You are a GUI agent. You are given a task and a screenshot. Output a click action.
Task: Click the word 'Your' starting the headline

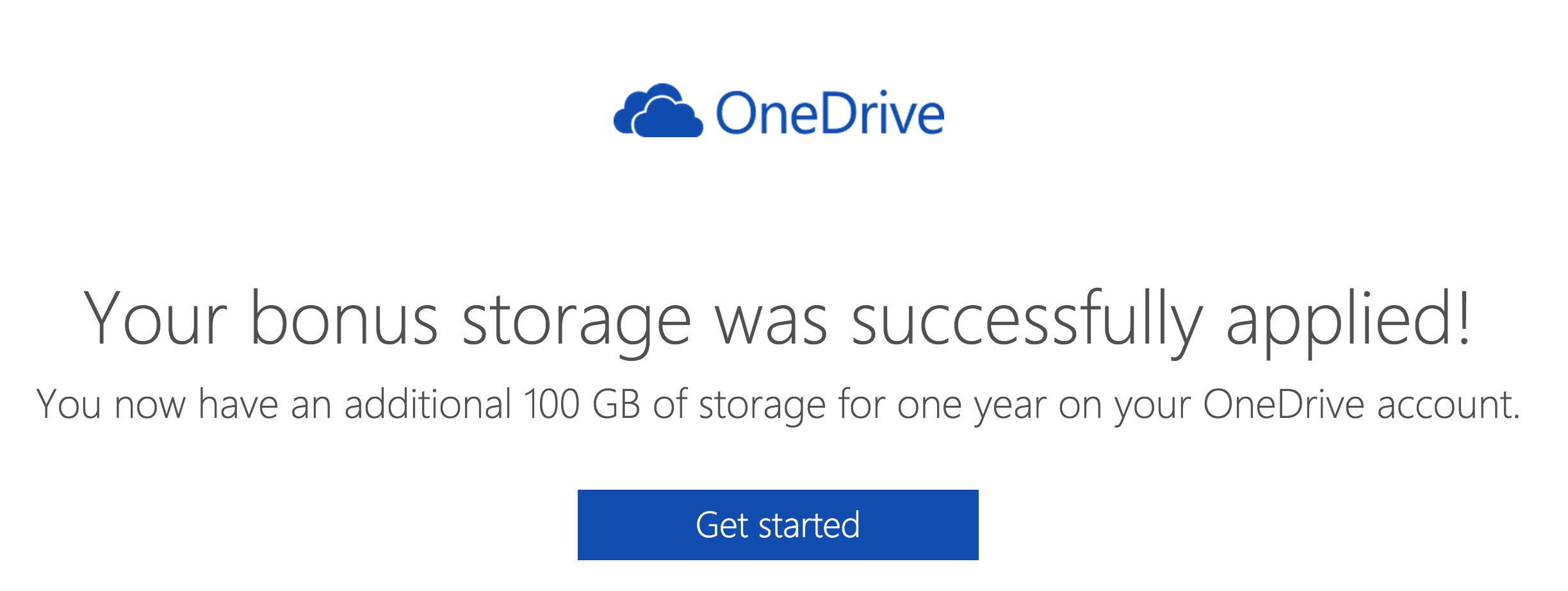[155, 318]
